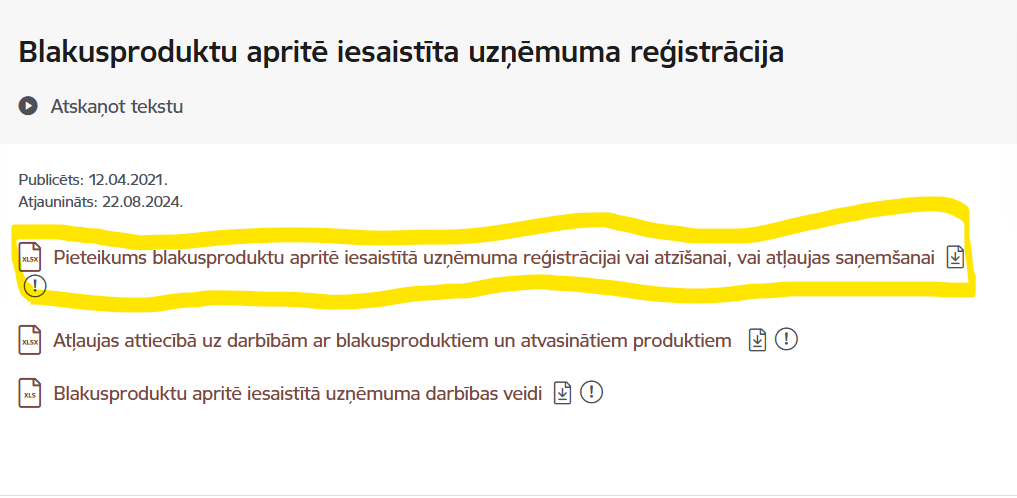Image resolution: width=1017 pixels, height=498 pixels.
Task: Open Blakusproduktu apritē iesaistītā uzņēmuma darbības veidi
Action: click(298, 393)
